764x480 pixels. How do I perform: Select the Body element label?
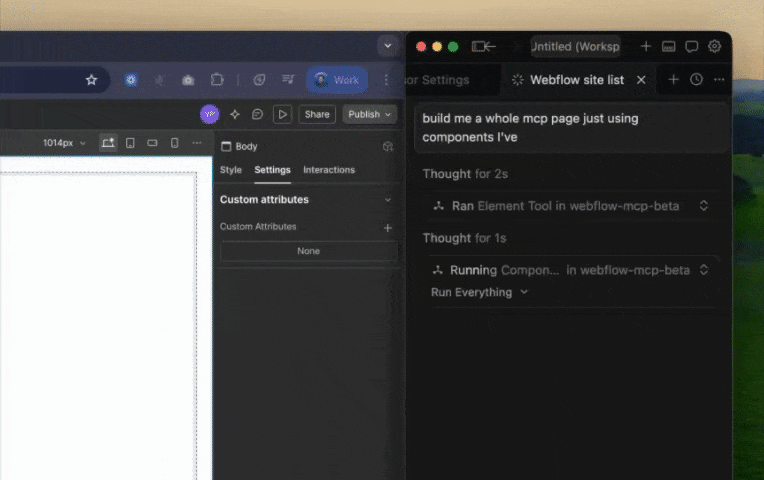(x=246, y=147)
